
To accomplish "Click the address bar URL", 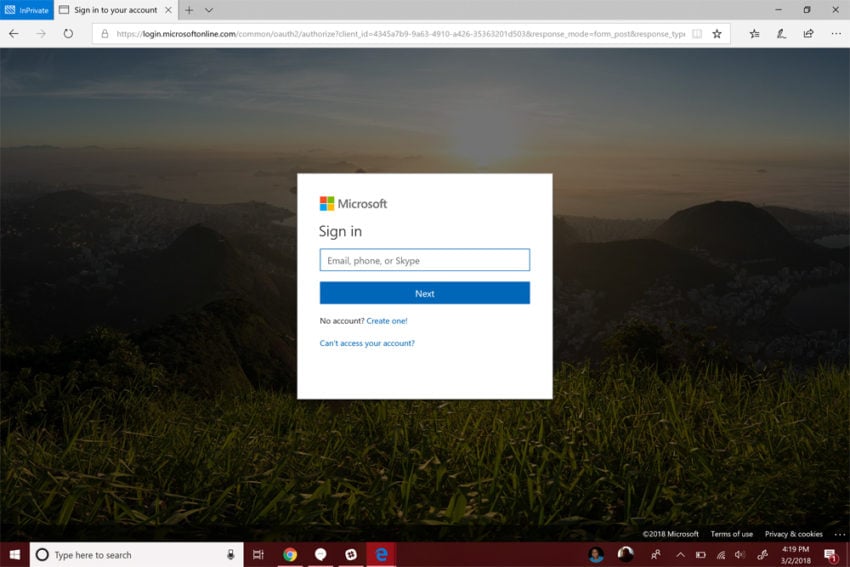I will [400, 34].
